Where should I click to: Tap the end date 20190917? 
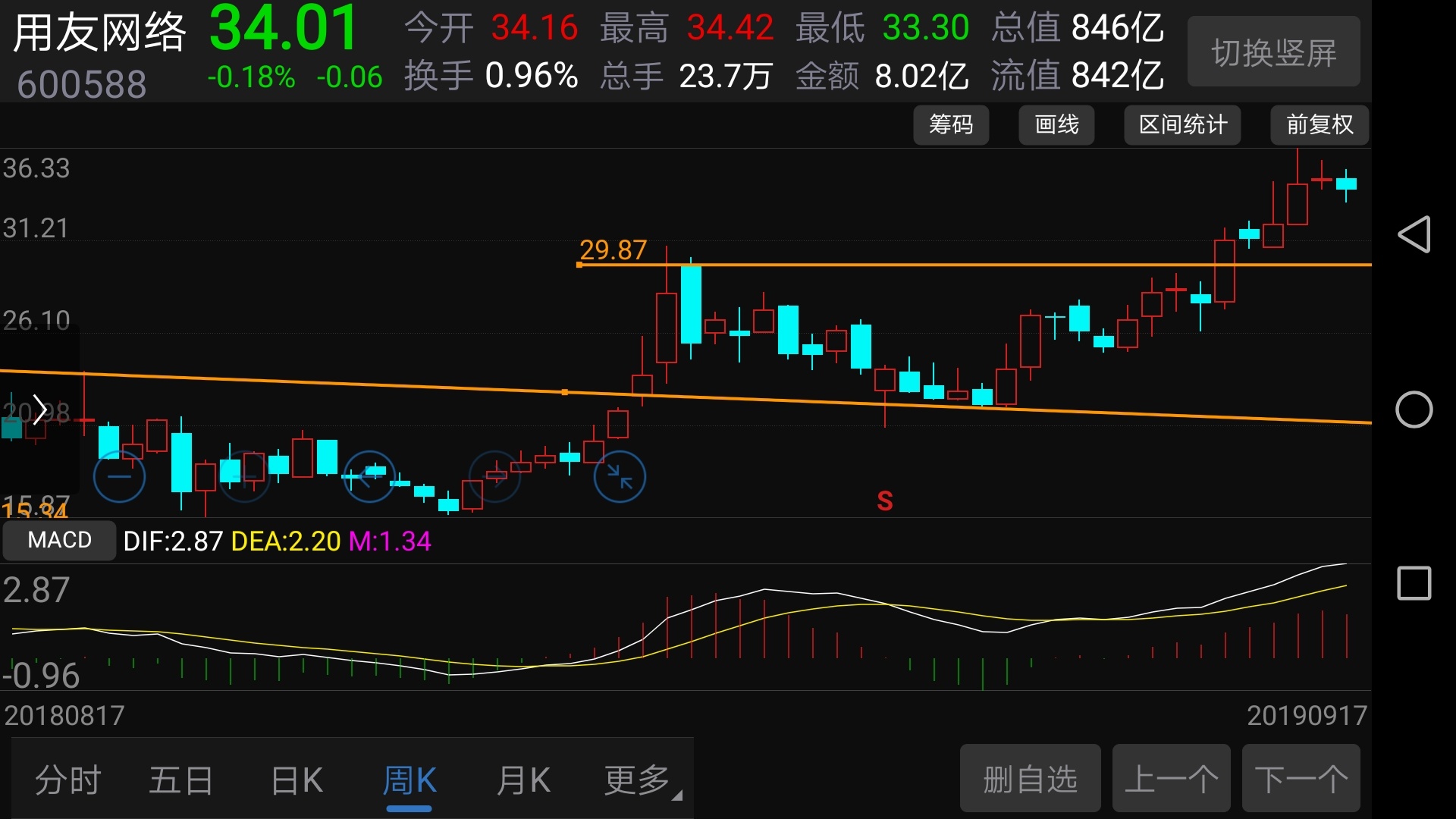(x=1307, y=715)
